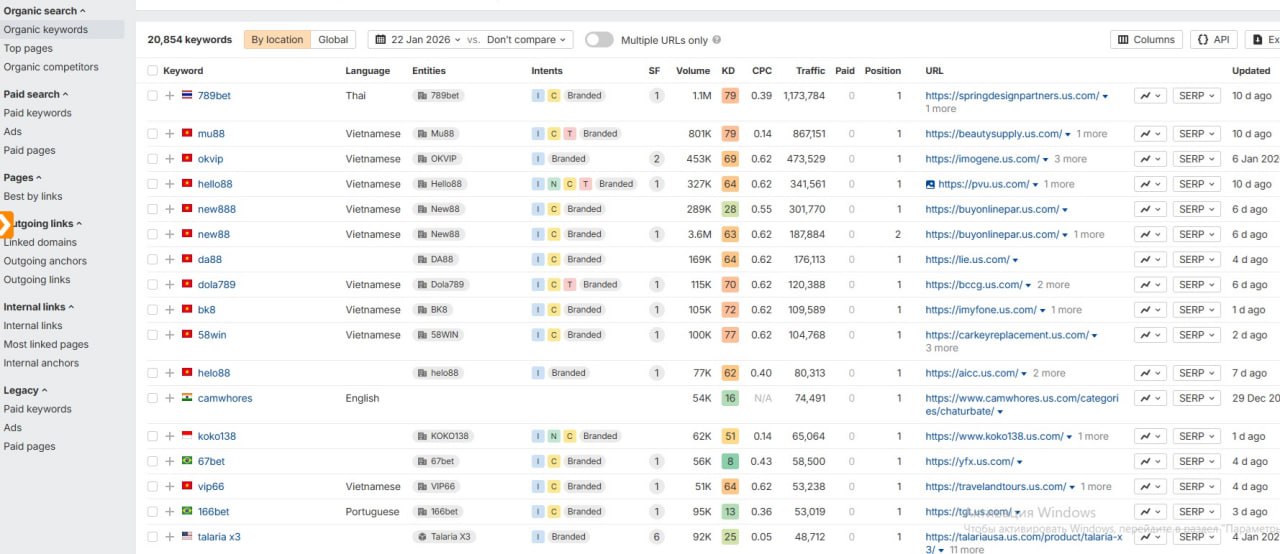The width and height of the screenshot is (1280, 554).
Task: Sort table by Volume column header
Action: click(x=693, y=71)
